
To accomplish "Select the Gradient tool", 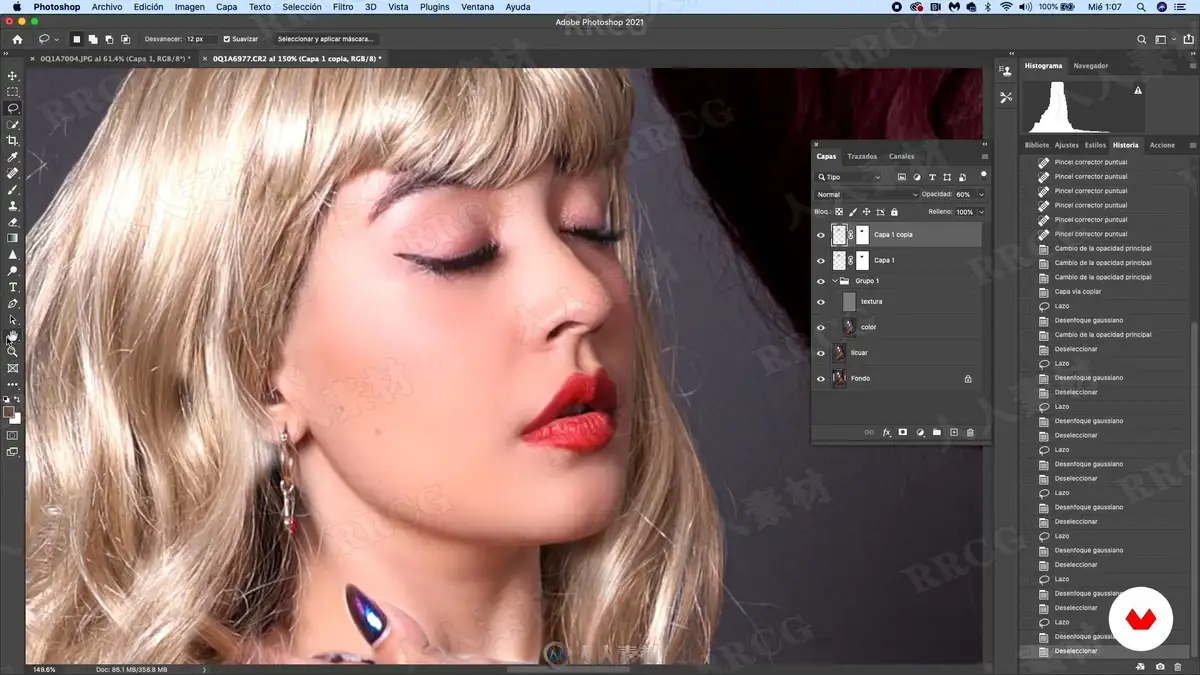I will point(13,238).
